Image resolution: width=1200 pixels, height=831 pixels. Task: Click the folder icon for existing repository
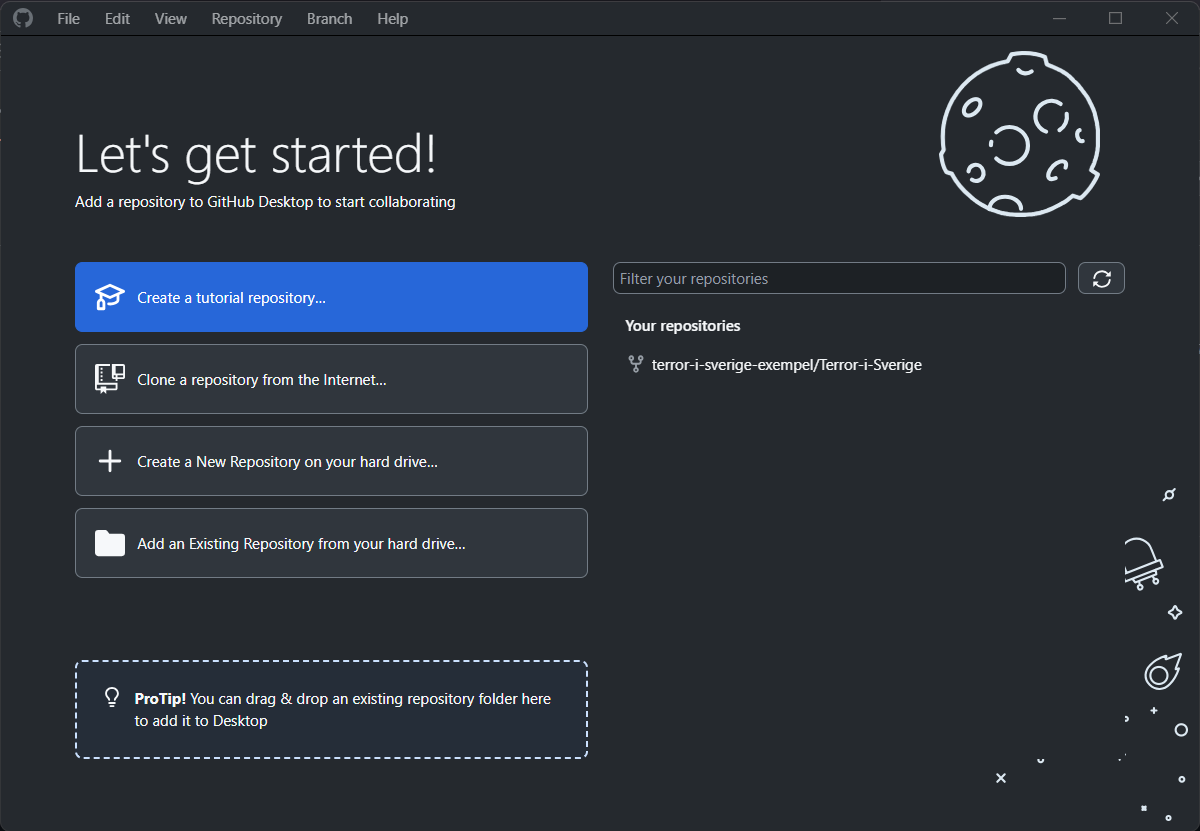110,543
